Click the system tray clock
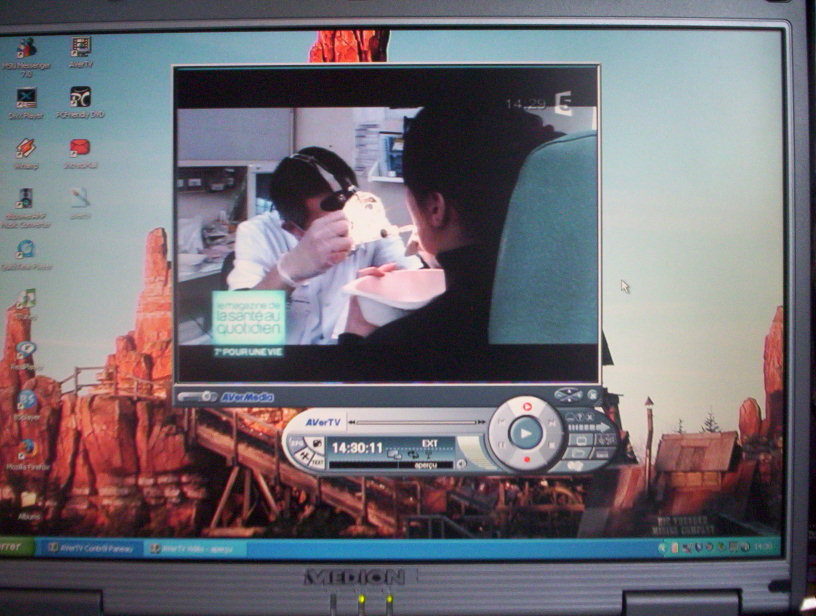The height and width of the screenshot is (616, 816). pos(763,547)
